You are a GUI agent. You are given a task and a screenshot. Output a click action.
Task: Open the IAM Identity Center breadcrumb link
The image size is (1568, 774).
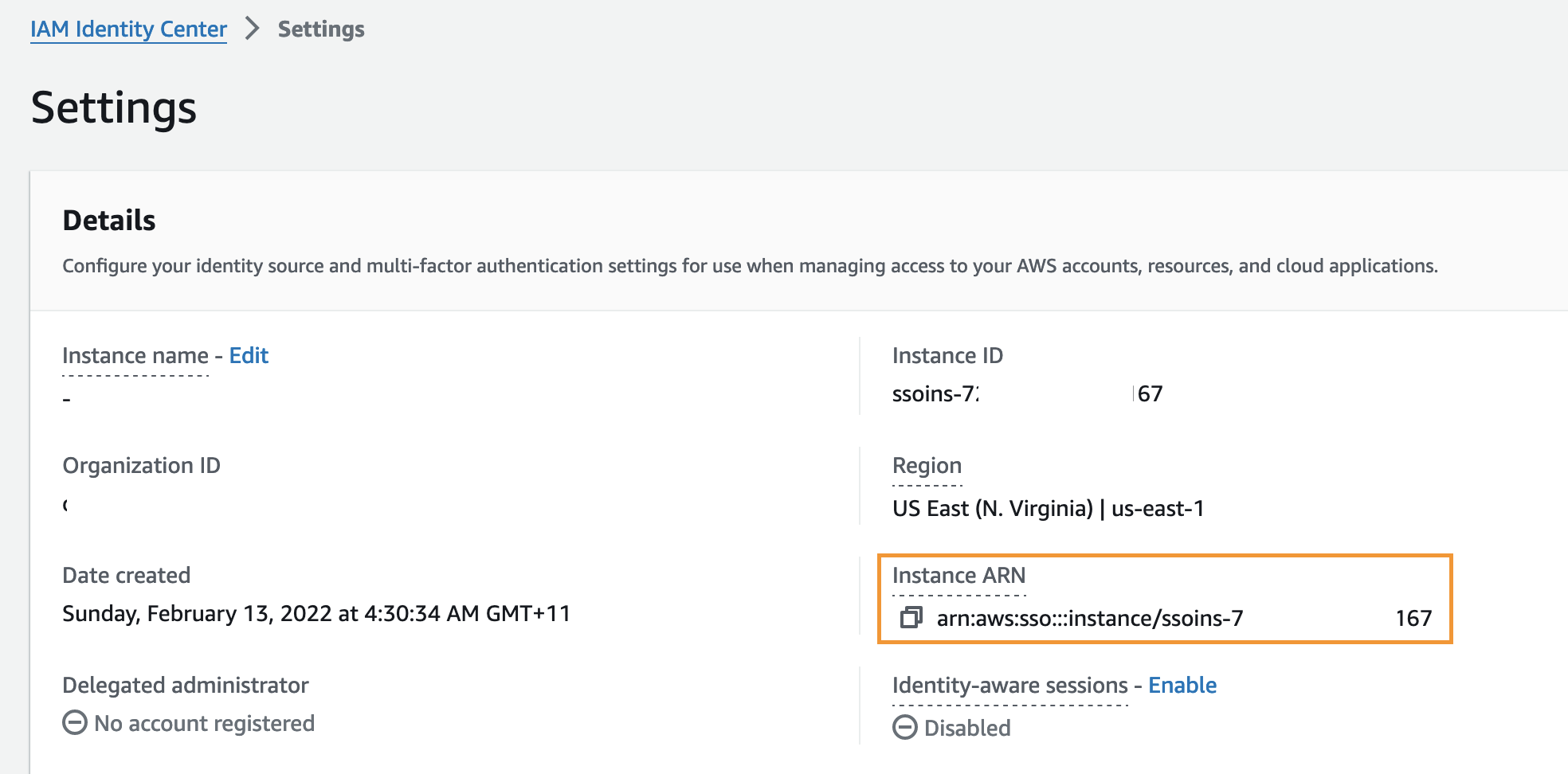pyautogui.click(x=128, y=29)
